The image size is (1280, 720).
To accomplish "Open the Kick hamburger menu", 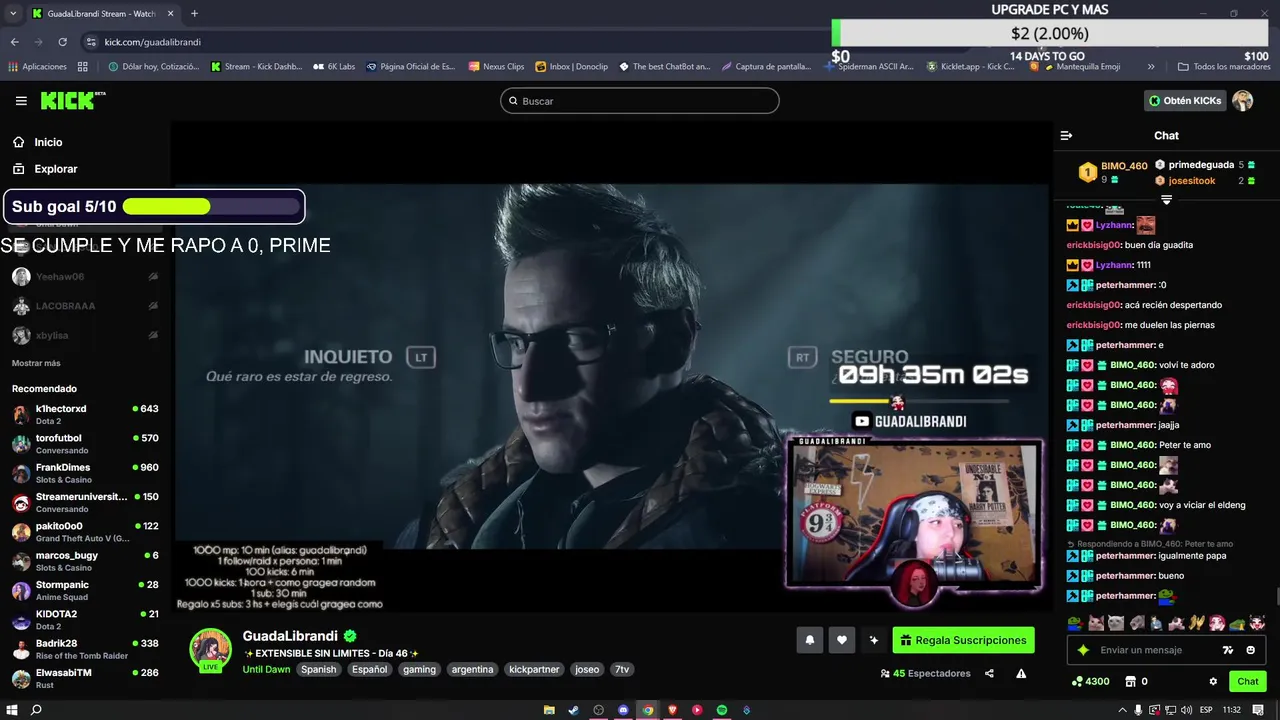I will pos(21,101).
